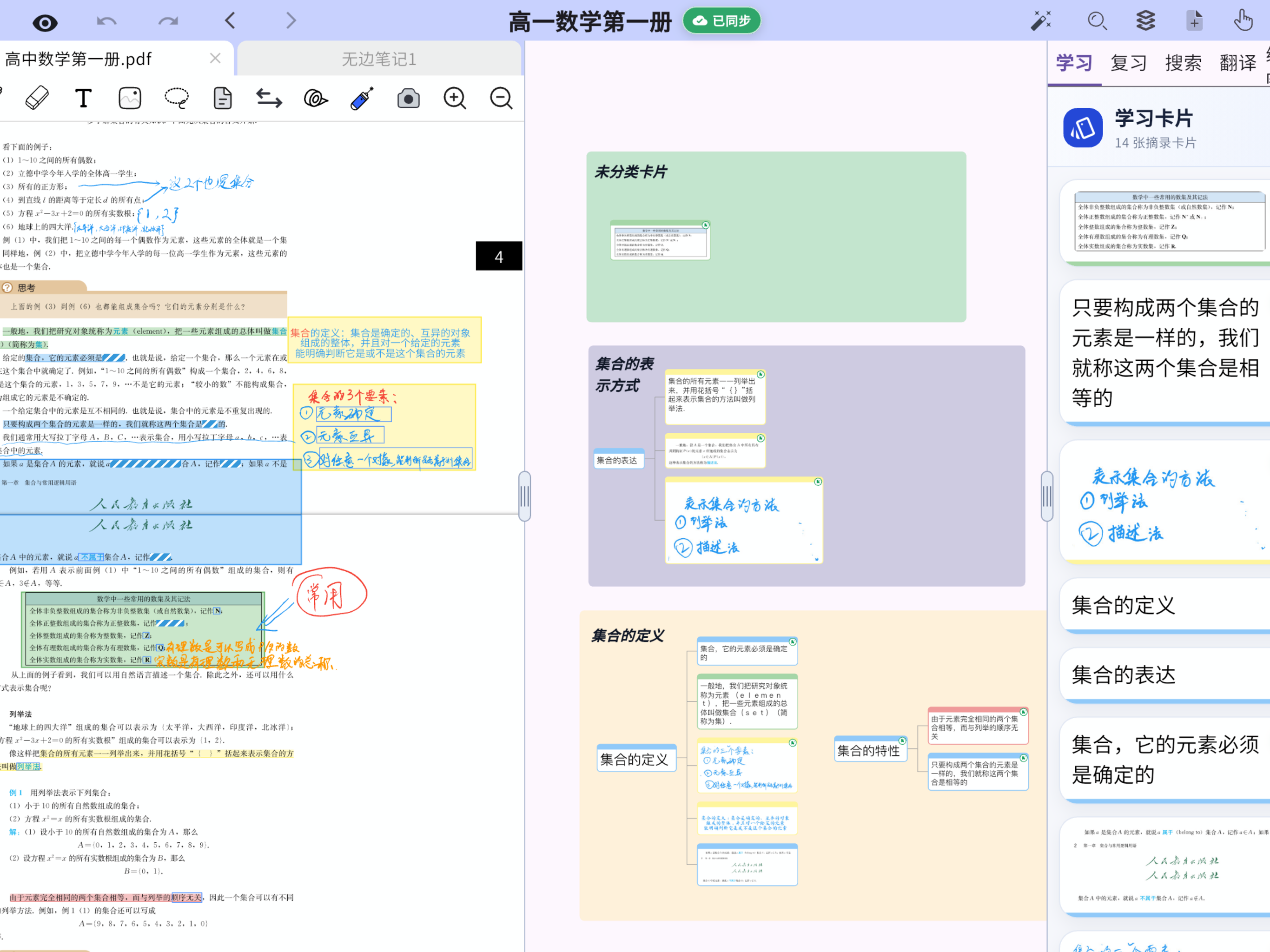Click the 已同步 sync status button
1270x952 pixels.
pos(721,20)
